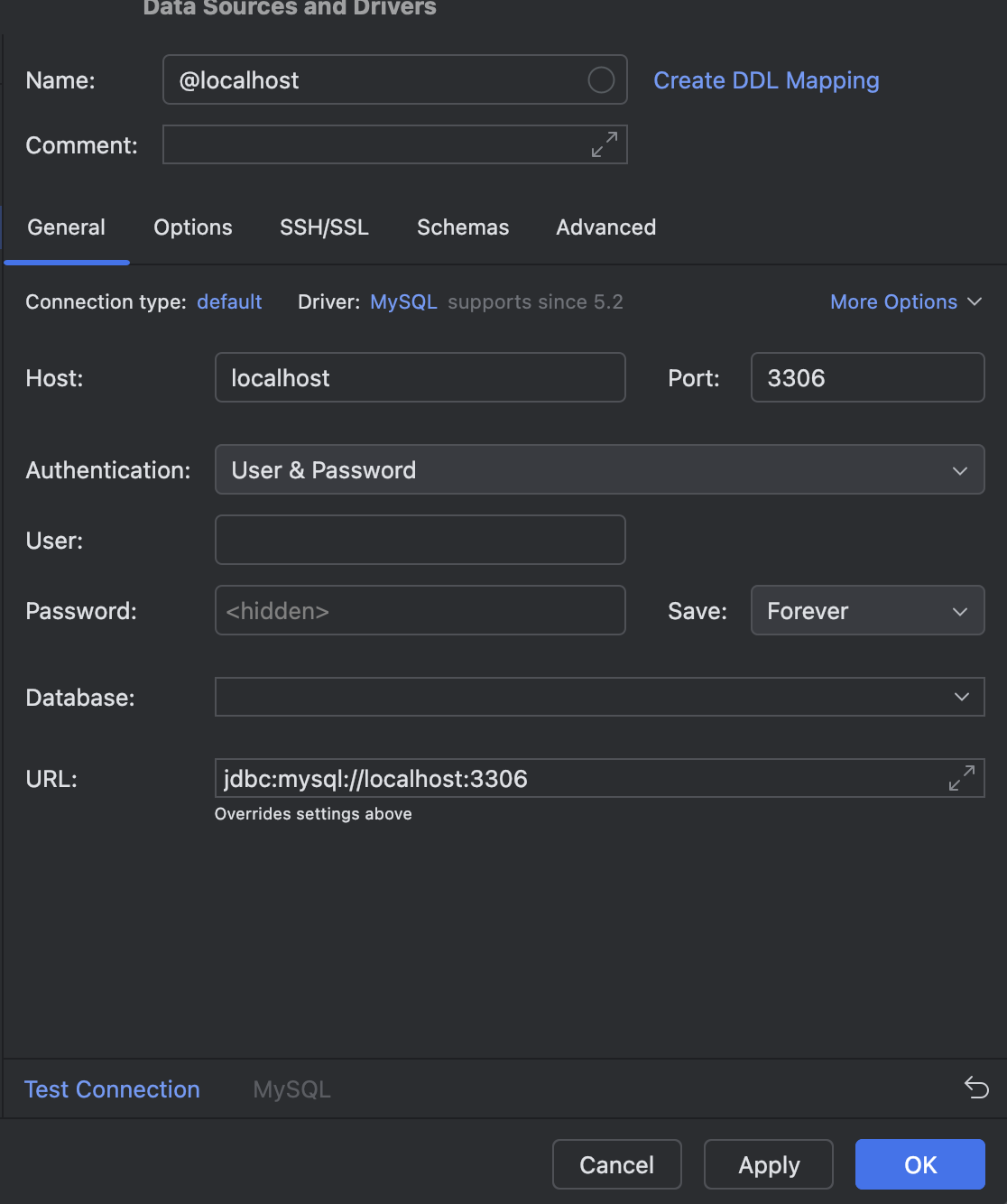1007x1204 pixels.
Task: Expand the Comment field editor
Action: click(604, 144)
